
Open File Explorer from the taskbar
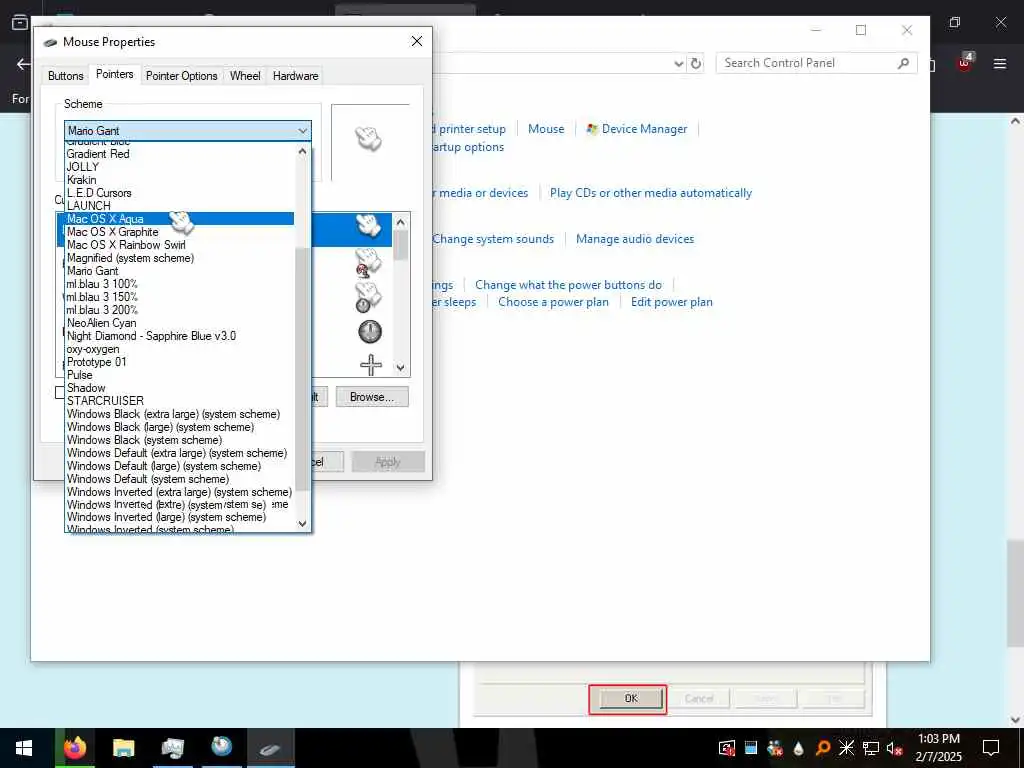pyautogui.click(x=123, y=748)
